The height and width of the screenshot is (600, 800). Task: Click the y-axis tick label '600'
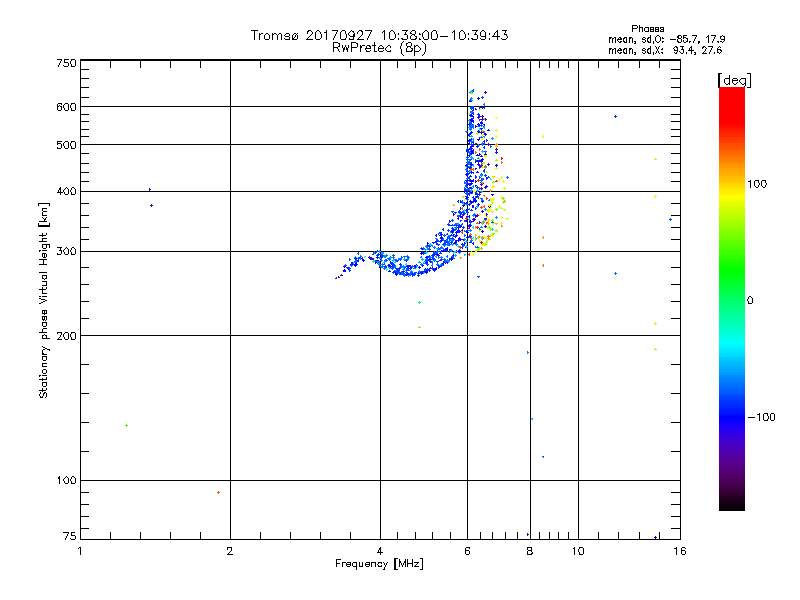coord(66,107)
